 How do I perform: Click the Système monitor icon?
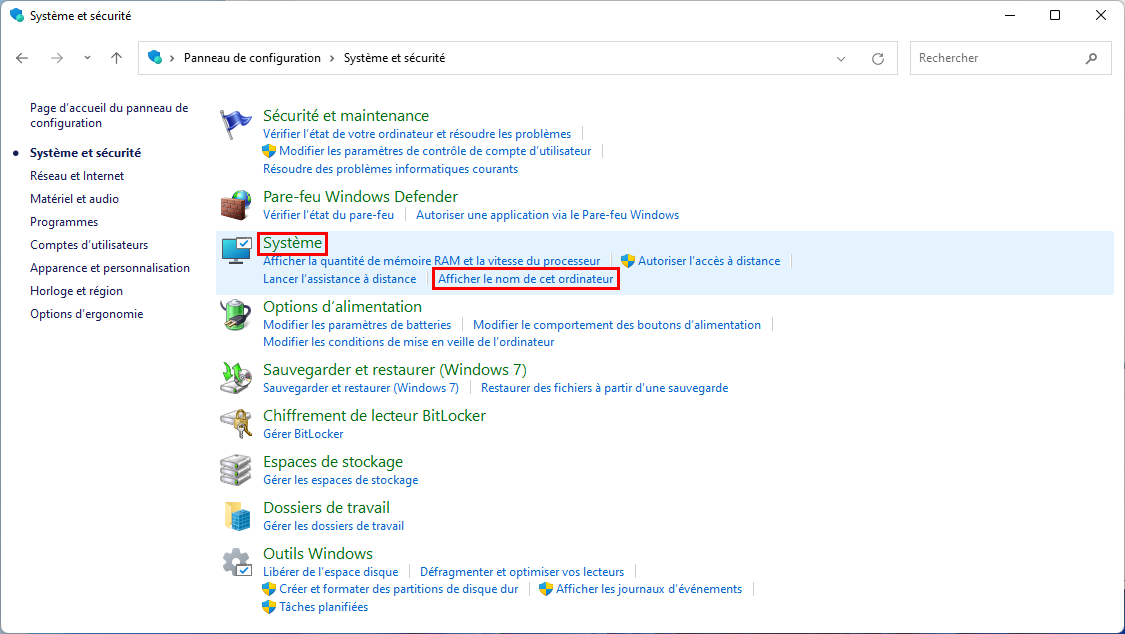click(x=235, y=251)
